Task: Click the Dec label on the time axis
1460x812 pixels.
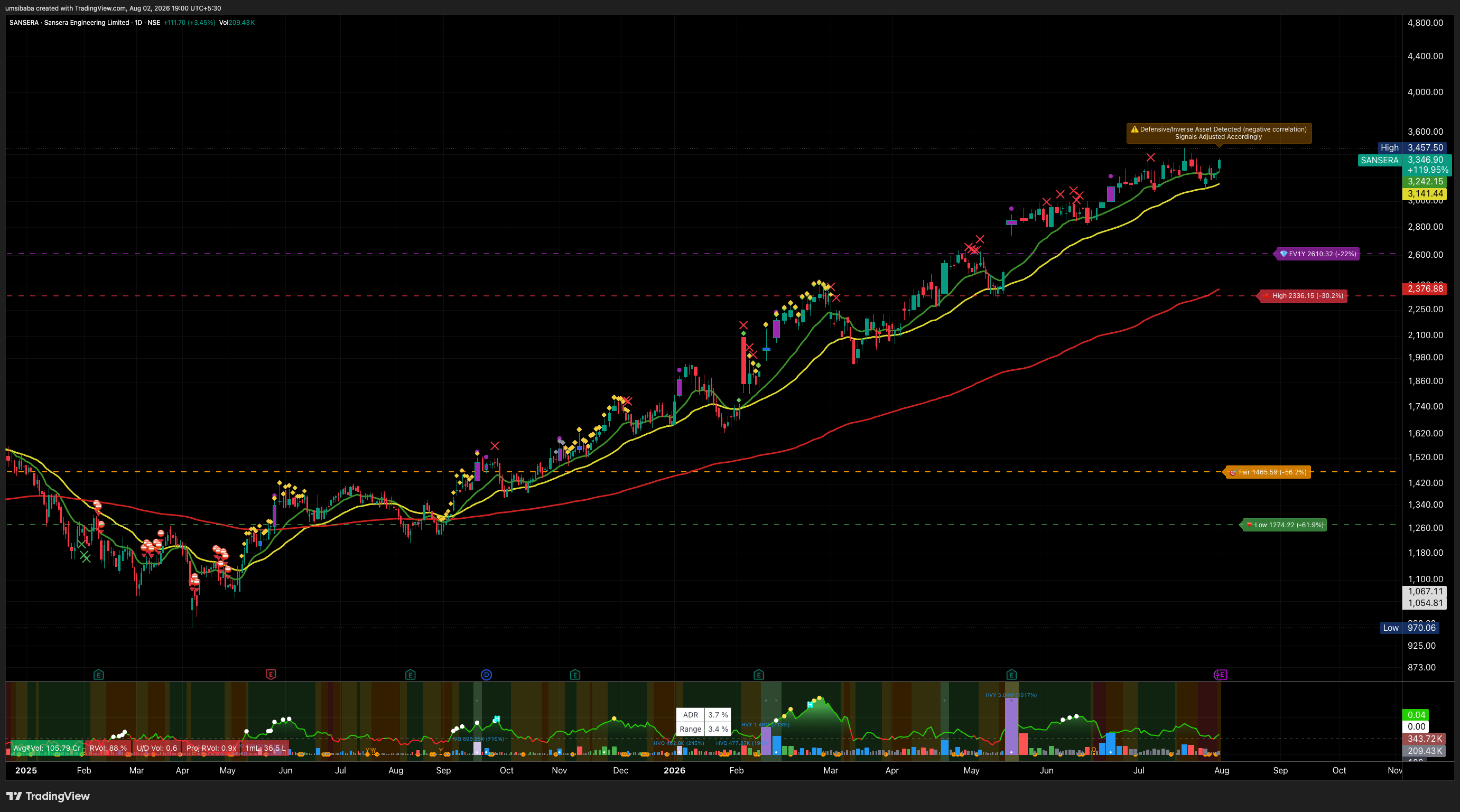Action: (x=620, y=771)
